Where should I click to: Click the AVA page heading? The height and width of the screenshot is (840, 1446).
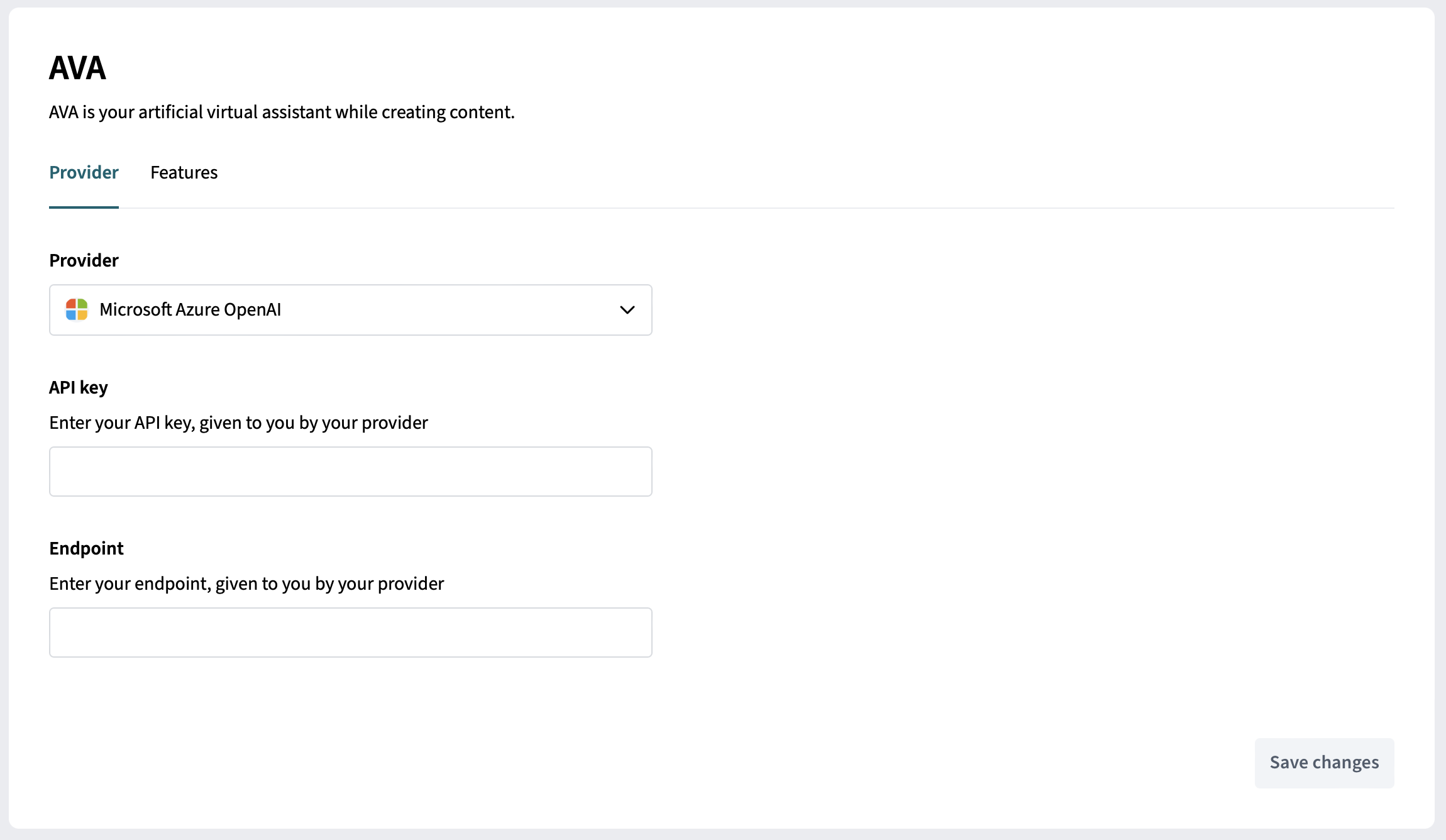click(x=77, y=68)
